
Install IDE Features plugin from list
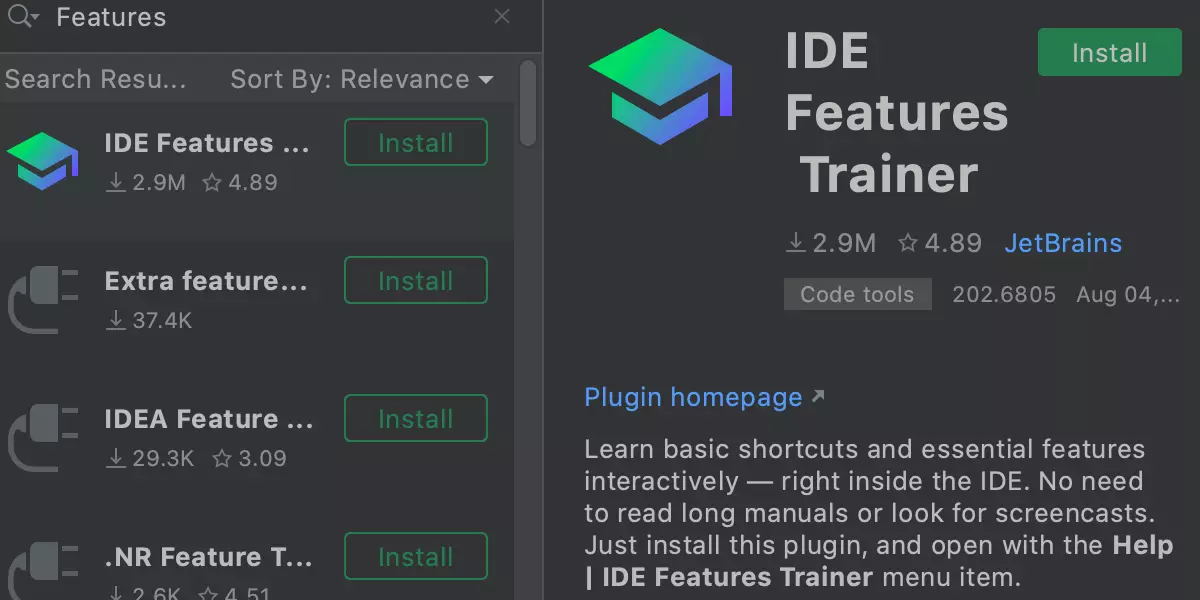pyautogui.click(x=416, y=143)
